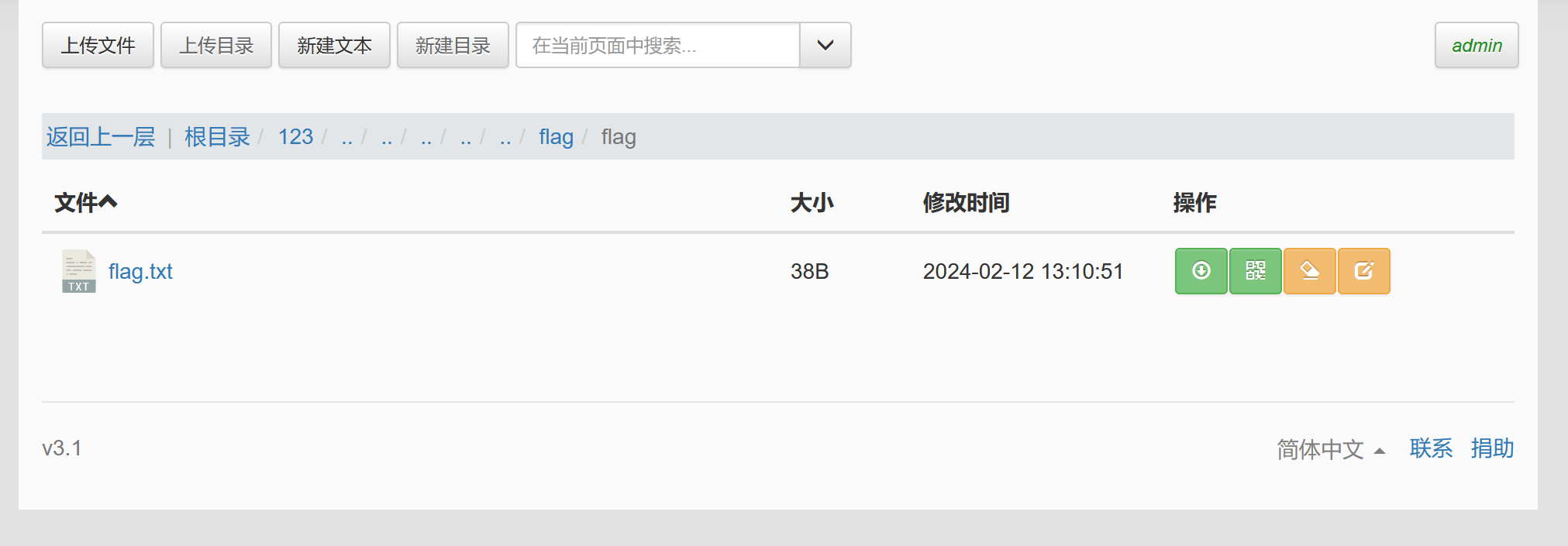Open the admin user menu
The height and width of the screenshot is (546, 1568).
tap(1477, 45)
